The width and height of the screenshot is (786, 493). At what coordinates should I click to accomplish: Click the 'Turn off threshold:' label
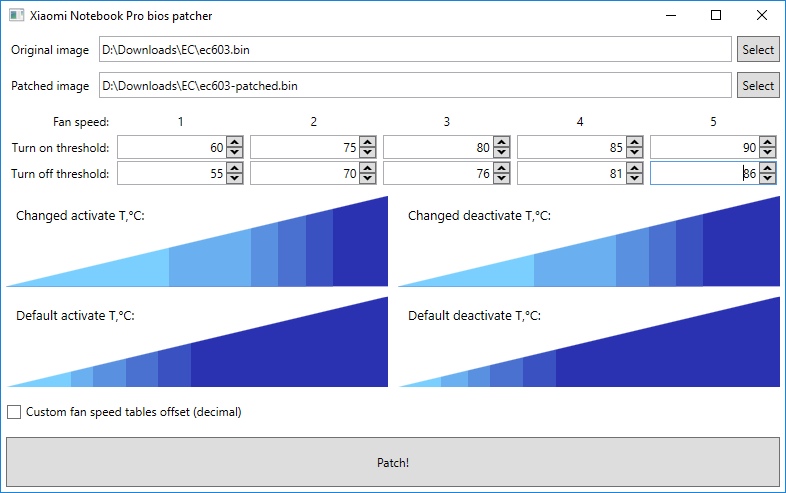pos(60,174)
